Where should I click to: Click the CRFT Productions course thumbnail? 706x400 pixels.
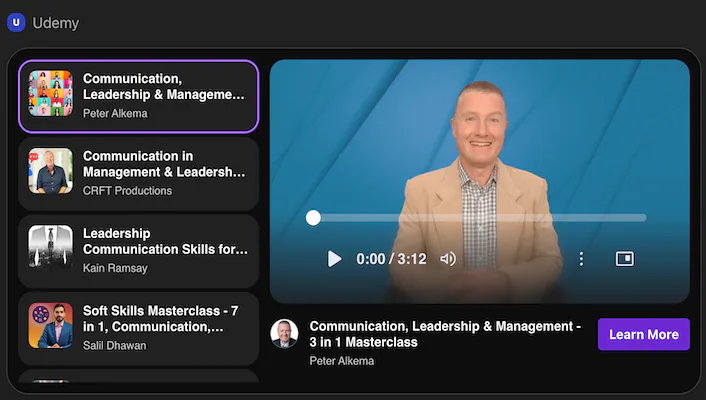point(50,171)
